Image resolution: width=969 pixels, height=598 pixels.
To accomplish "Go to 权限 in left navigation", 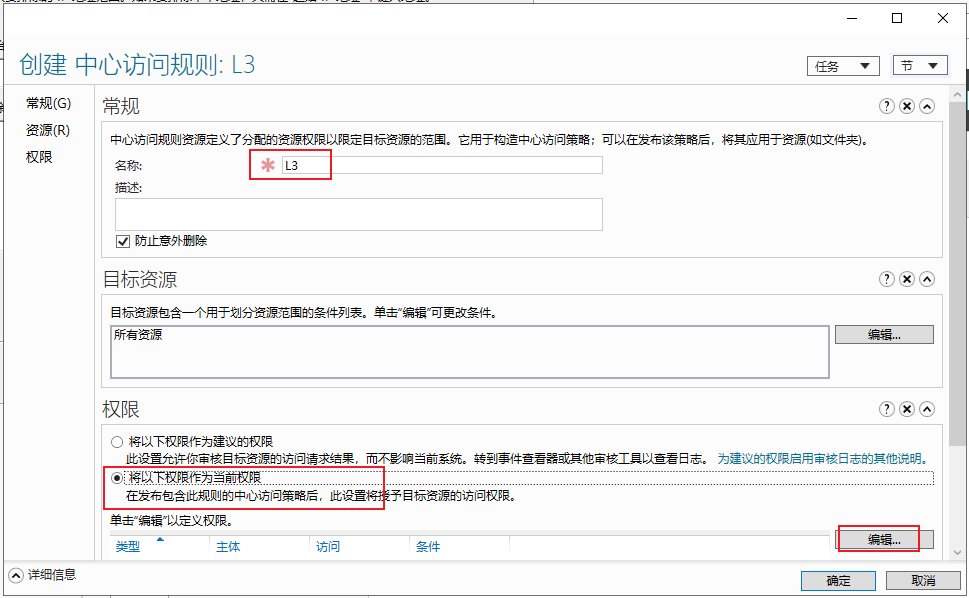I will [x=39, y=157].
